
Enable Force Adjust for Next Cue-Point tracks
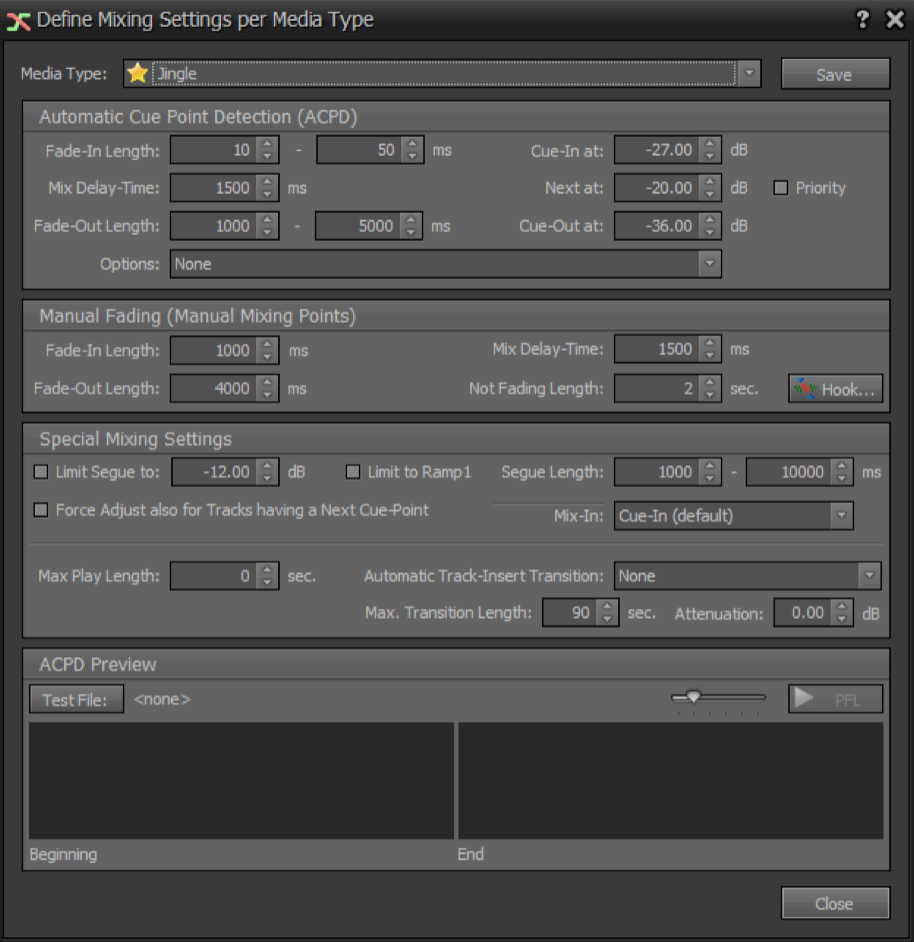click(41, 510)
